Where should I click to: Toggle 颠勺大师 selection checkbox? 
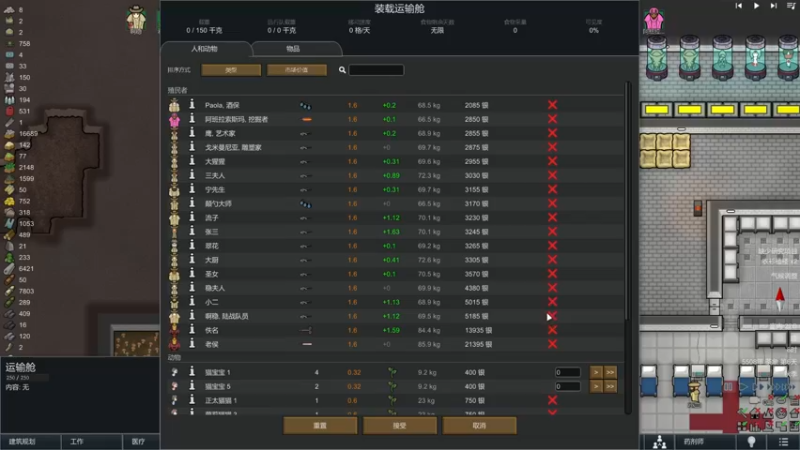[553, 203]
